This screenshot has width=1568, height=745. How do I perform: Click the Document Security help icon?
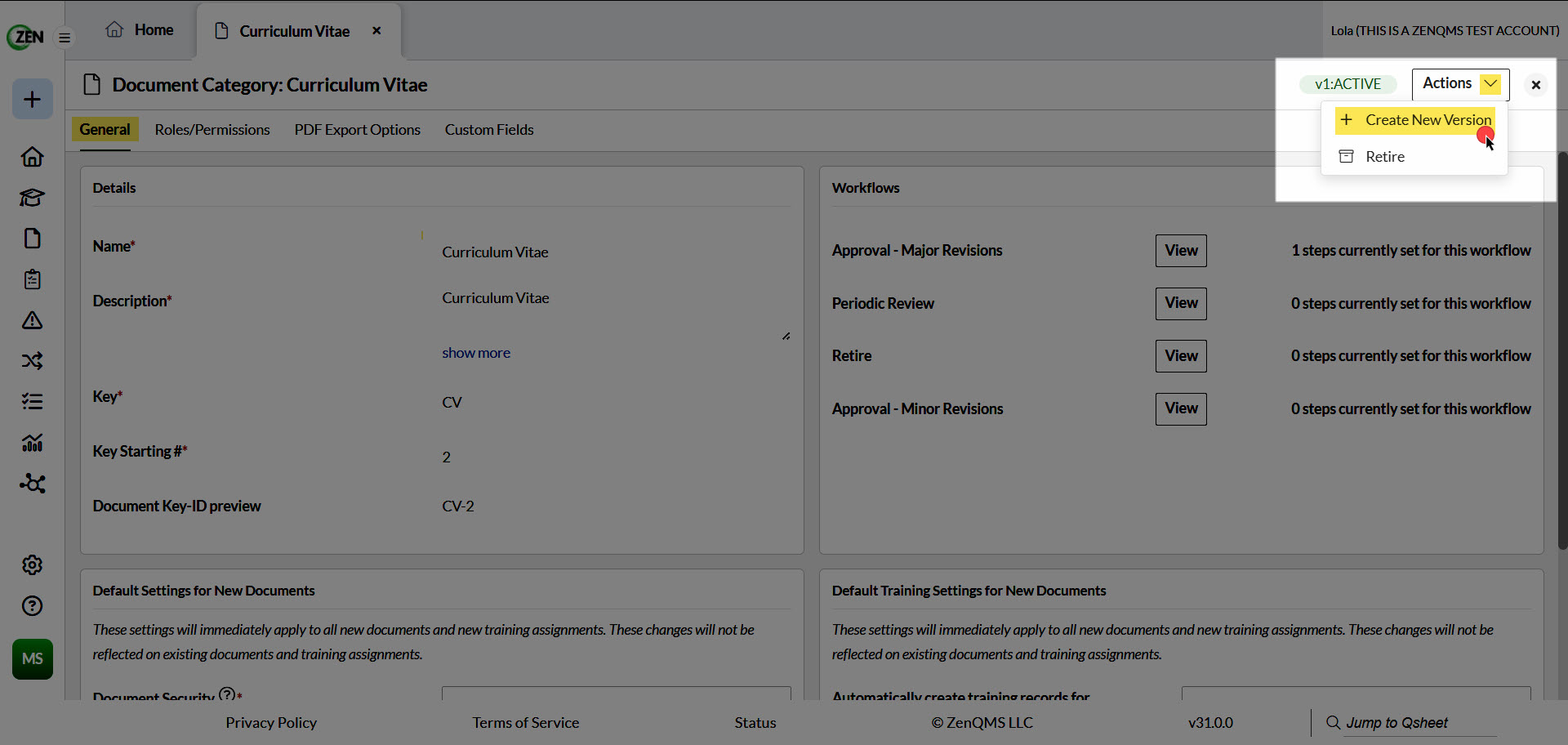tap(227, 694)
